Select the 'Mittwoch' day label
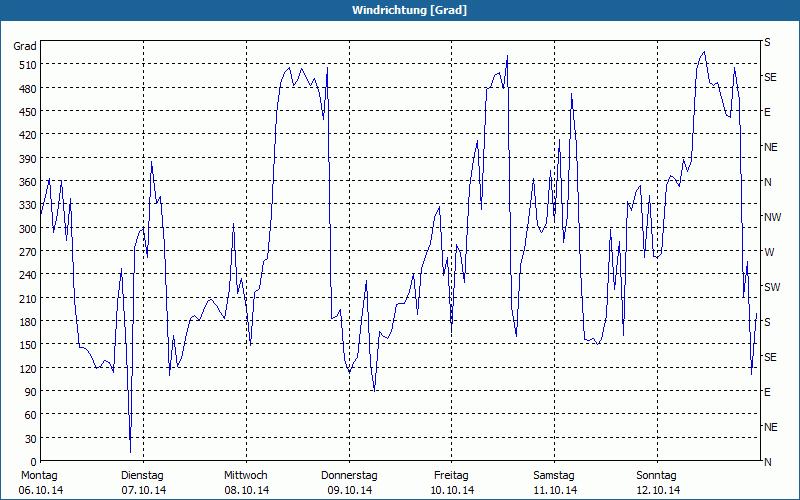The width and height of the screenshot is (800, 500). (245, 476)
